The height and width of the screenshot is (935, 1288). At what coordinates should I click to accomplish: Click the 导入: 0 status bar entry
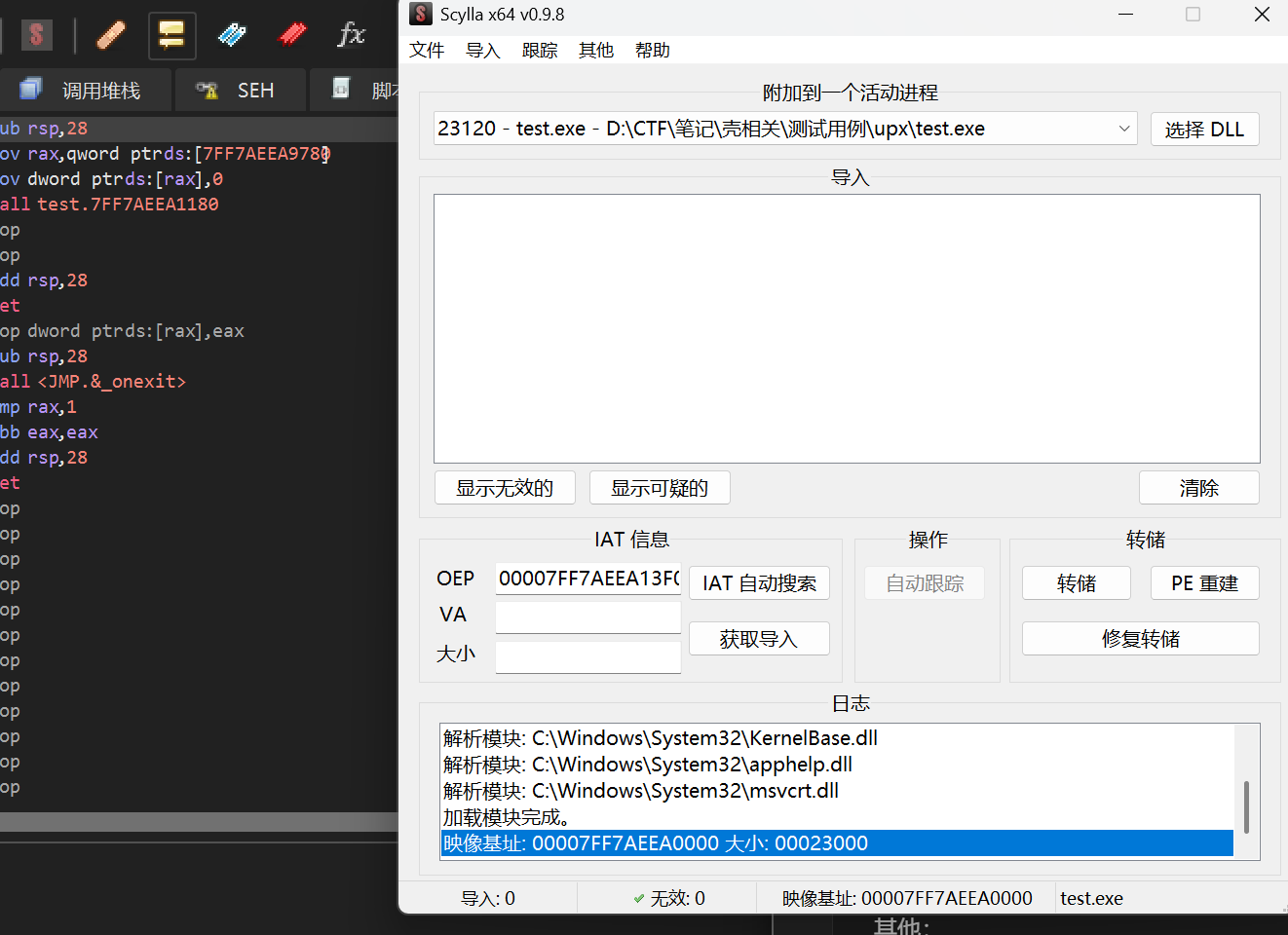click(x=488, y=898)
